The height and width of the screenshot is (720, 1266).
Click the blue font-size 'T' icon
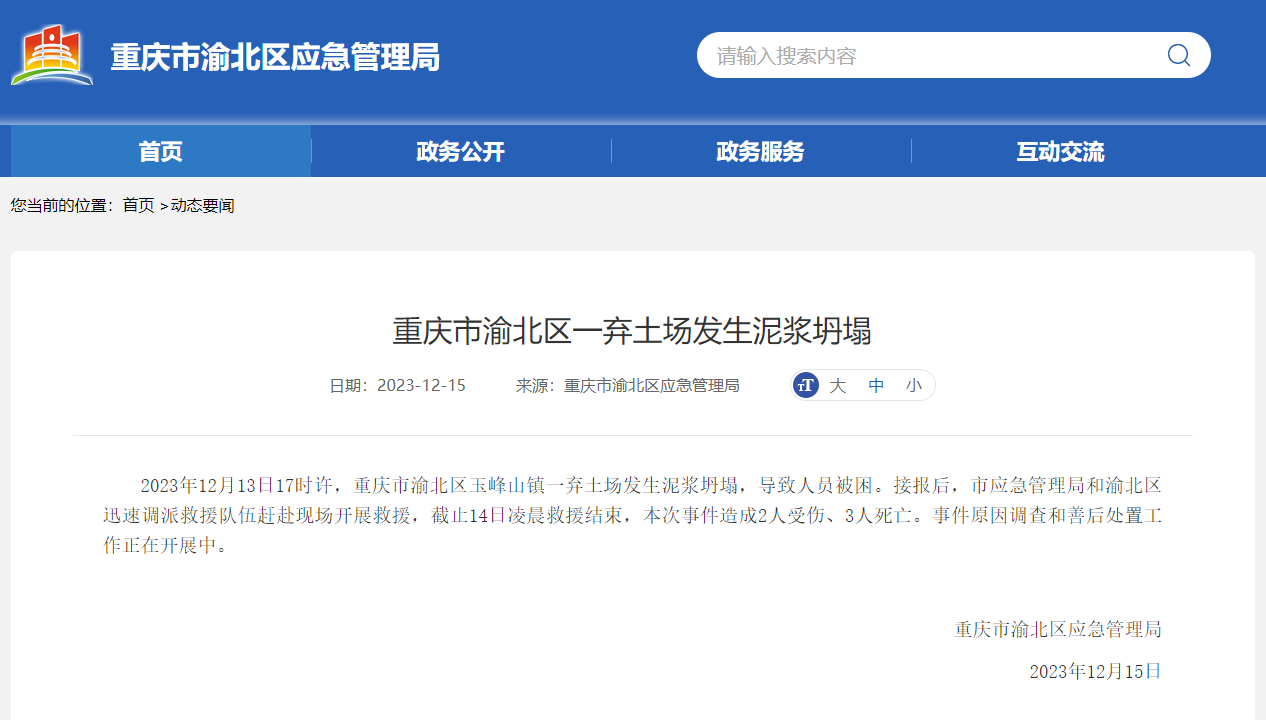(x=806, y=385)
